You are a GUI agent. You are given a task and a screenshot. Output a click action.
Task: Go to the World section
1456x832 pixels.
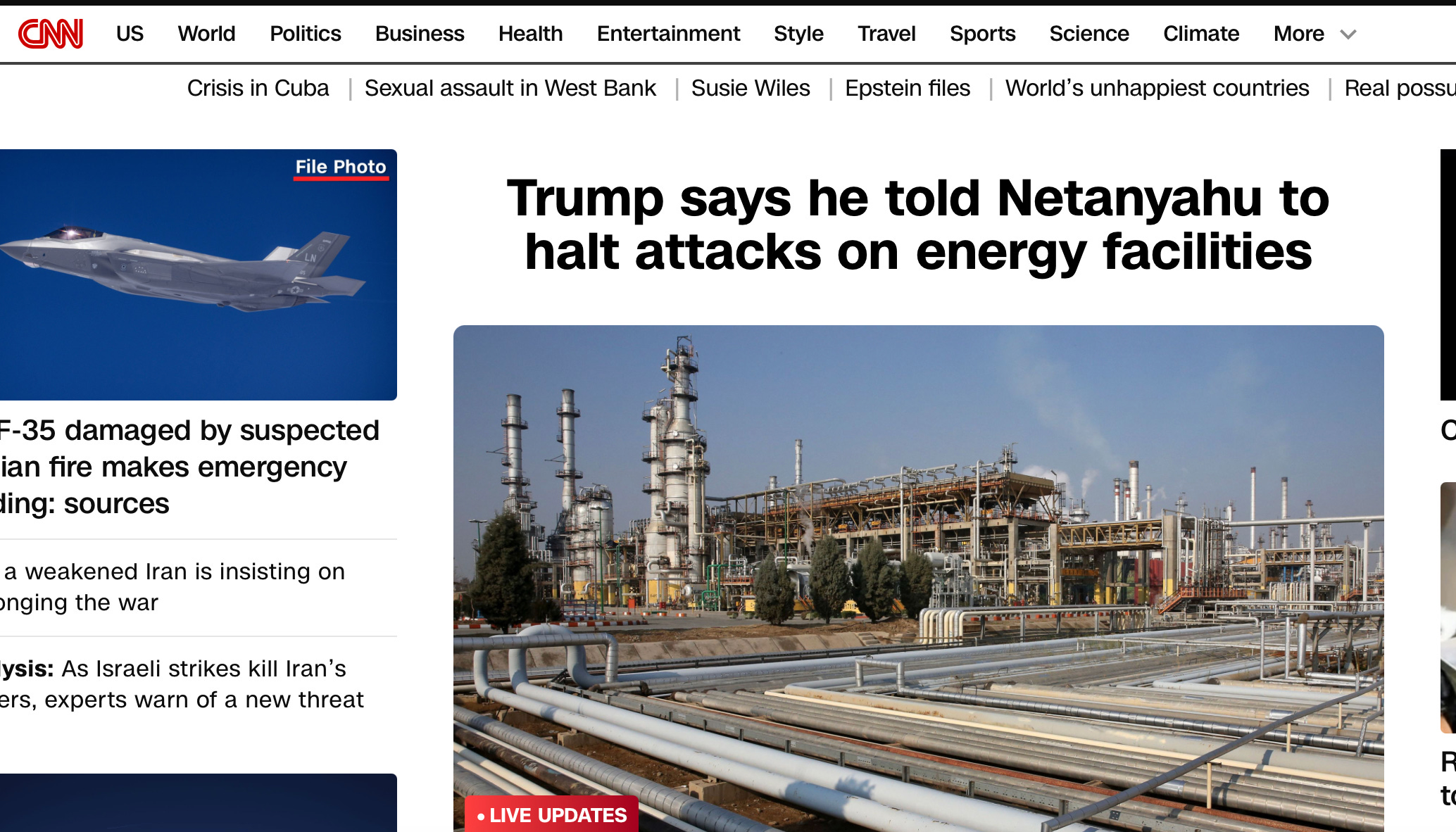[x=206, y=34]
